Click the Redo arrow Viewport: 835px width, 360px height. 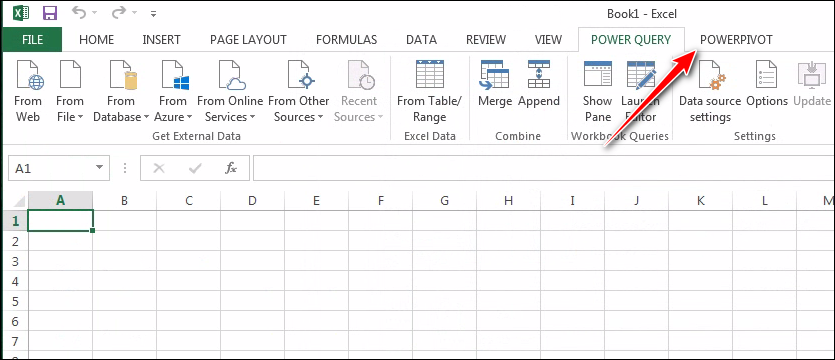coord(119,13)
